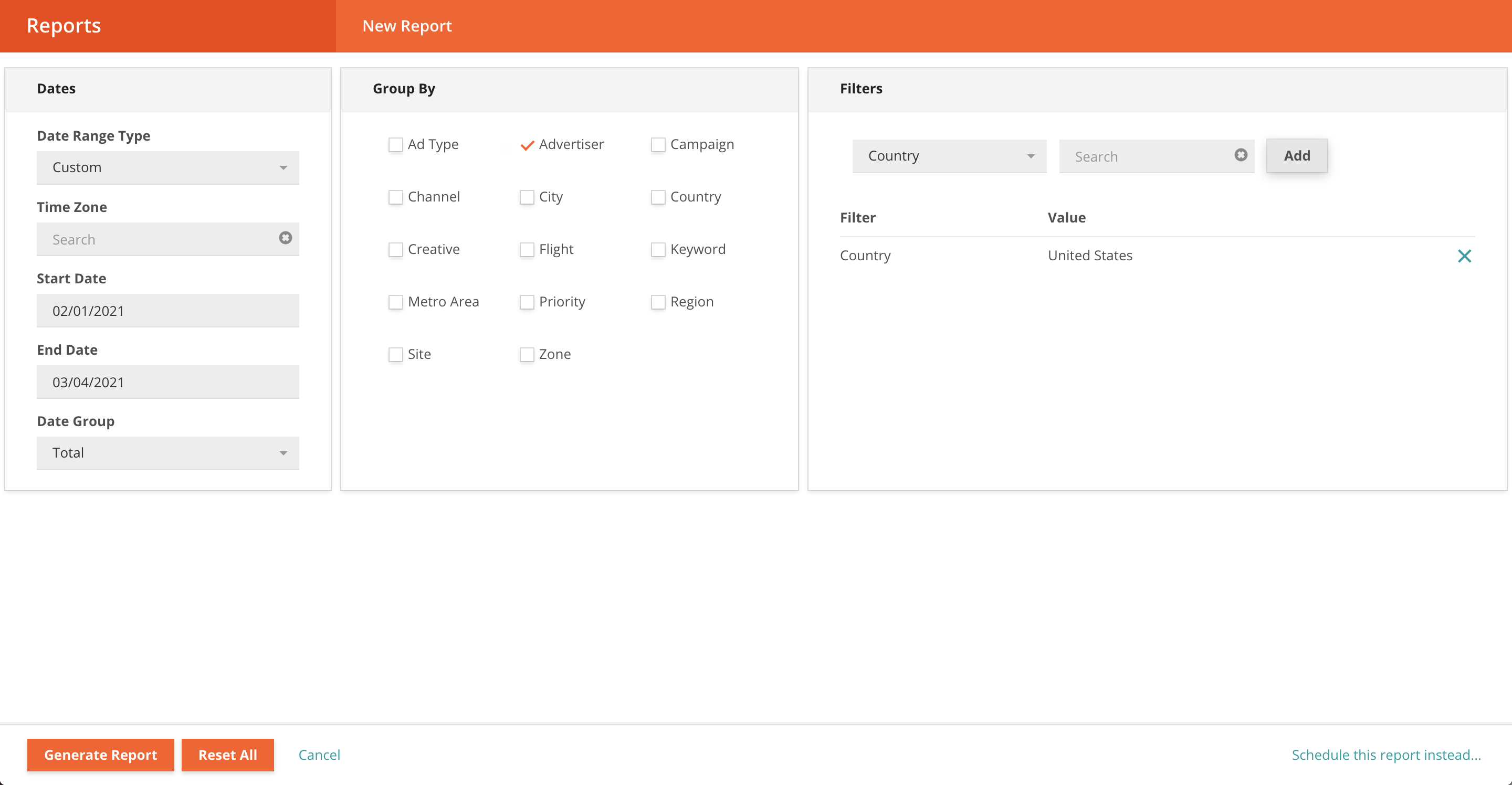Click the Generate Report button
The height and width of the screenshot is (785, 1512).
(x=100, y=755)
